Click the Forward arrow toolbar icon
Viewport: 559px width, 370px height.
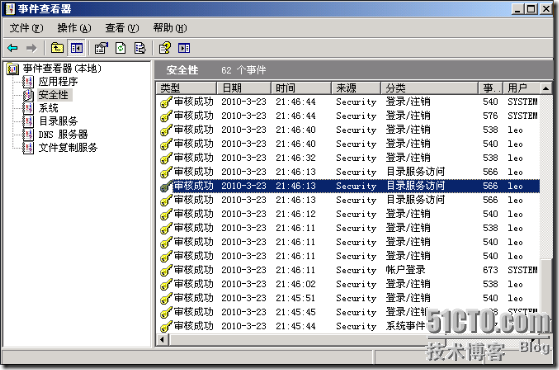32,48
